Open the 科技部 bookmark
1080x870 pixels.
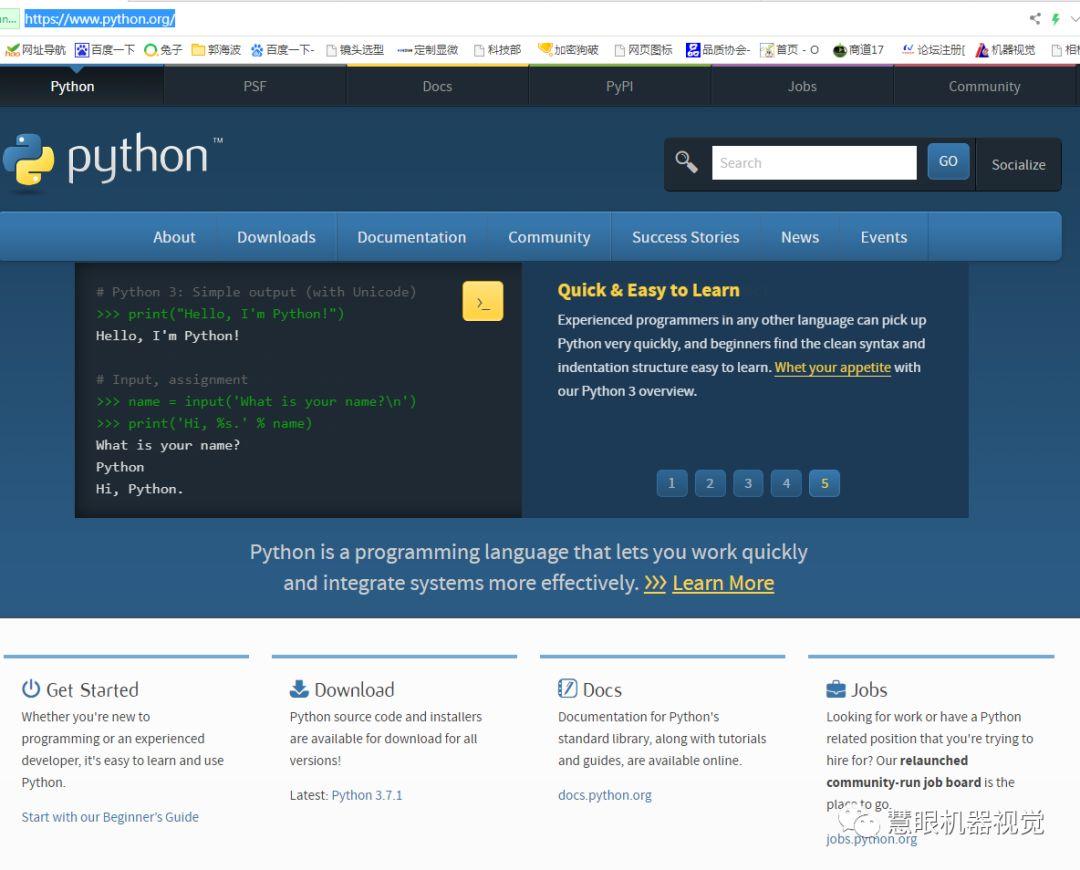coord(497,50)
